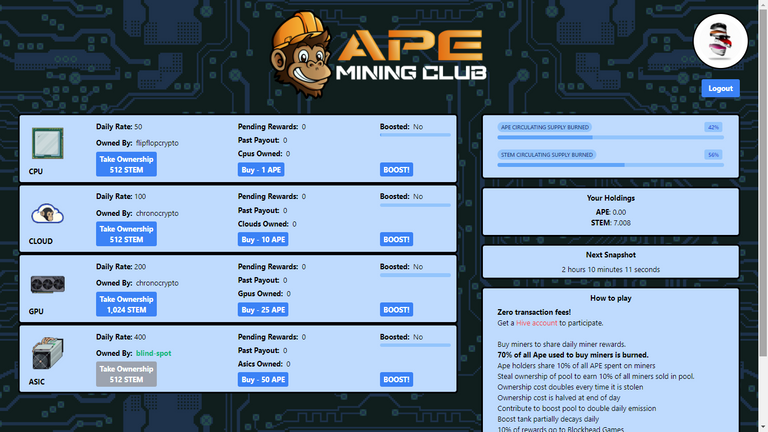Click the Next Snapshot countdown timer

[x=610, y=269]
